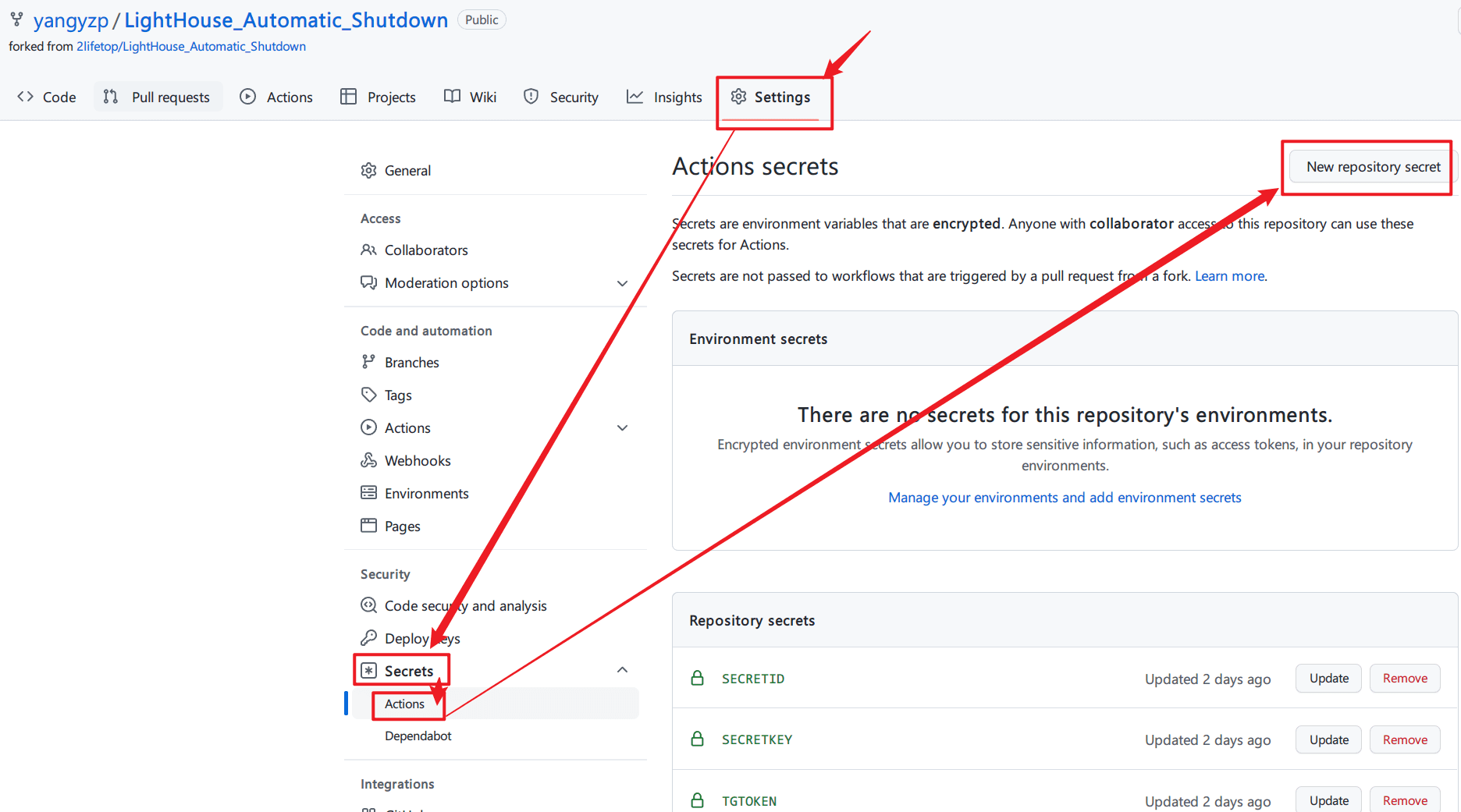Image resolution: width=1461 pixels, height=812 pixels.
Task: Click the Insights graph icon
Action: point(635,97)
